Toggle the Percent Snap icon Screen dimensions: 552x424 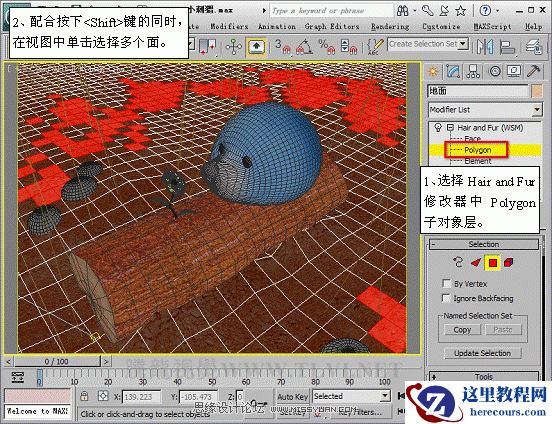[327, 47]
